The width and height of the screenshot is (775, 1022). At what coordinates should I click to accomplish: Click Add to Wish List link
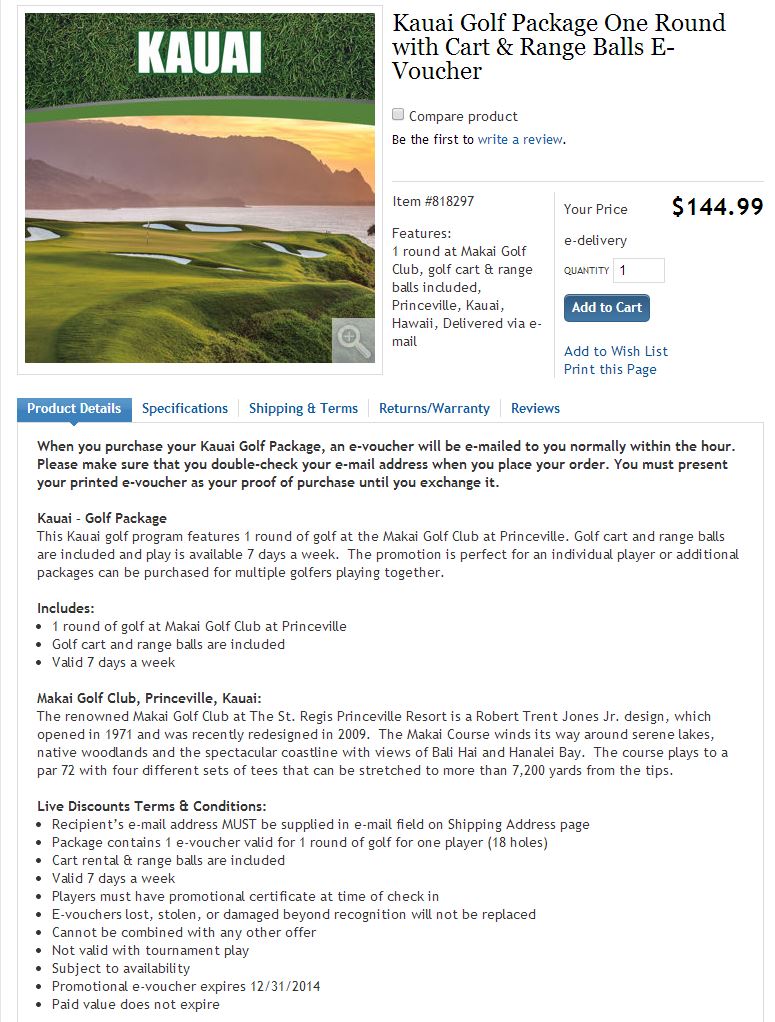[615, 351]
